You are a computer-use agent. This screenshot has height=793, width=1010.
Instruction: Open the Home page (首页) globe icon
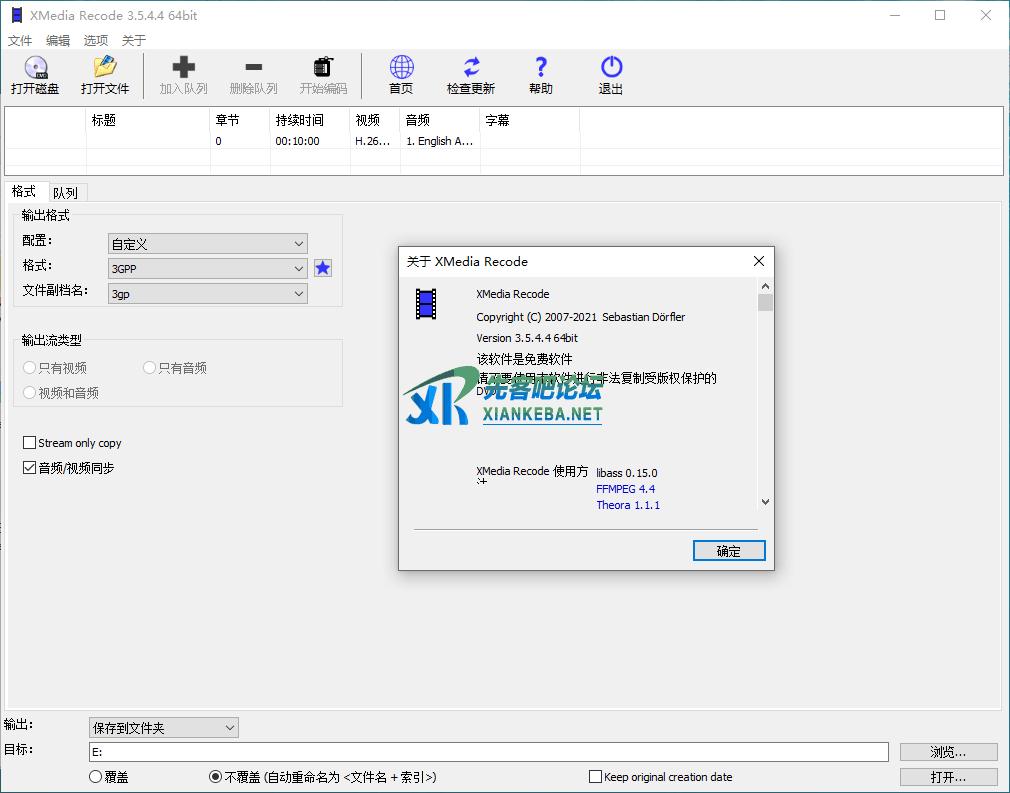401,68
